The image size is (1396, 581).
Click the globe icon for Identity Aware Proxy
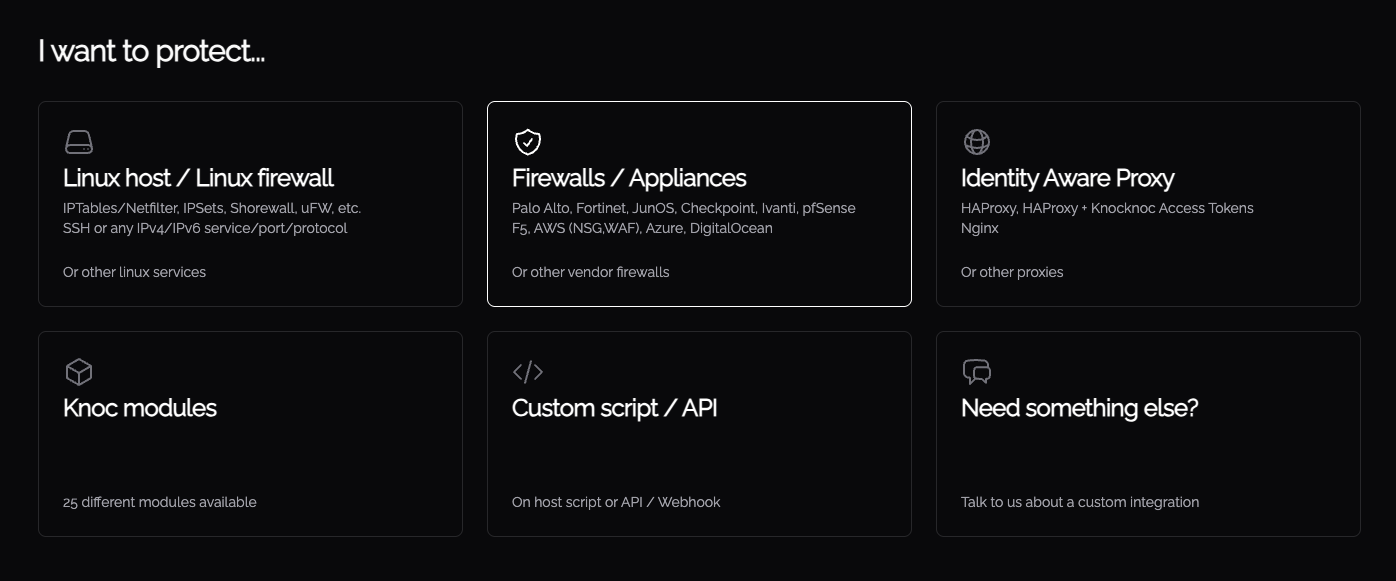(977, 142)
